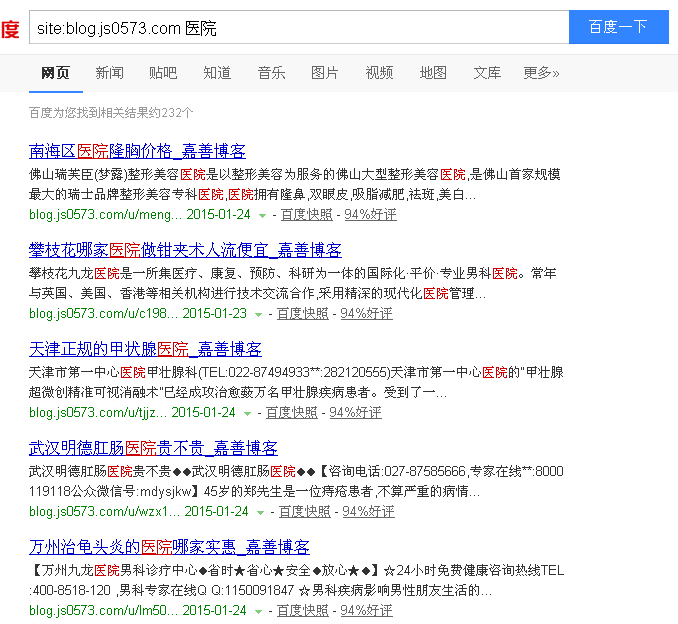Expand green arrow dropdown under 南海区 result
The width and height of the screenshot is (678, 624).
click(x=263, y=215)
